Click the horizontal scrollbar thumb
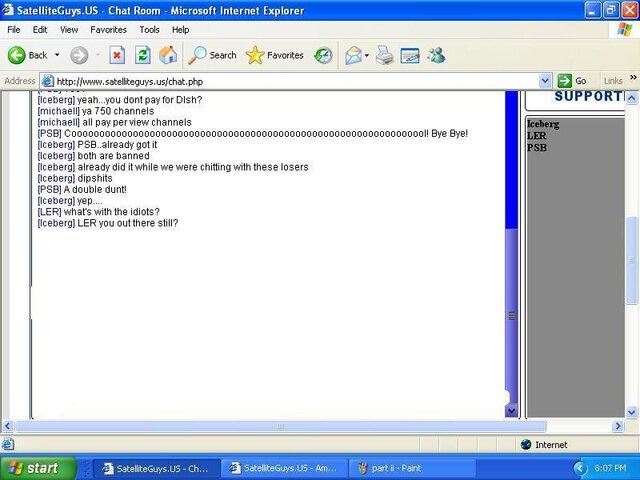Screen dimensions: 640x480 [280, 427]
